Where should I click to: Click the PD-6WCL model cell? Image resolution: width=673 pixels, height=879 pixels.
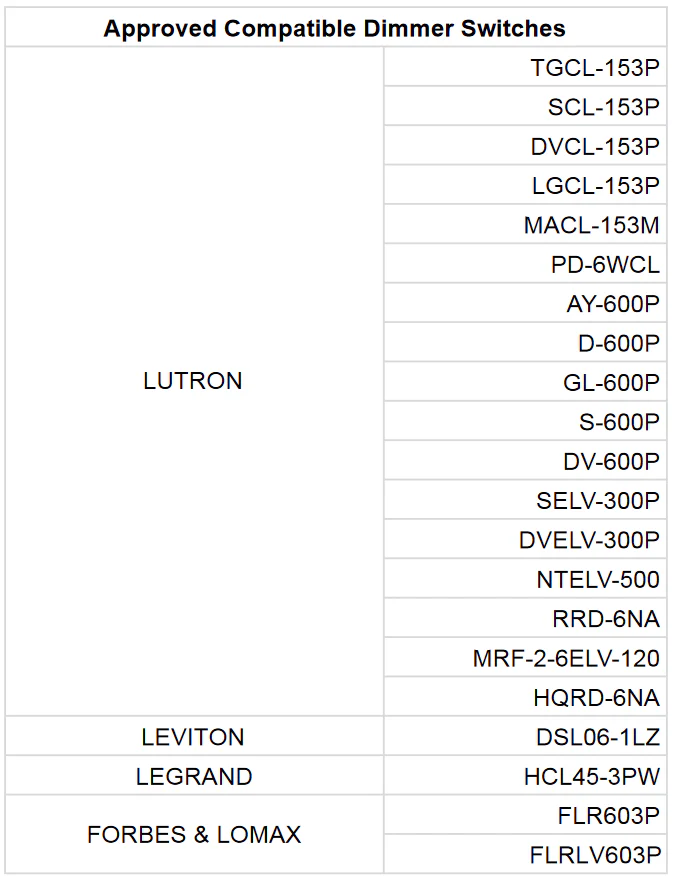pos(604,264)
